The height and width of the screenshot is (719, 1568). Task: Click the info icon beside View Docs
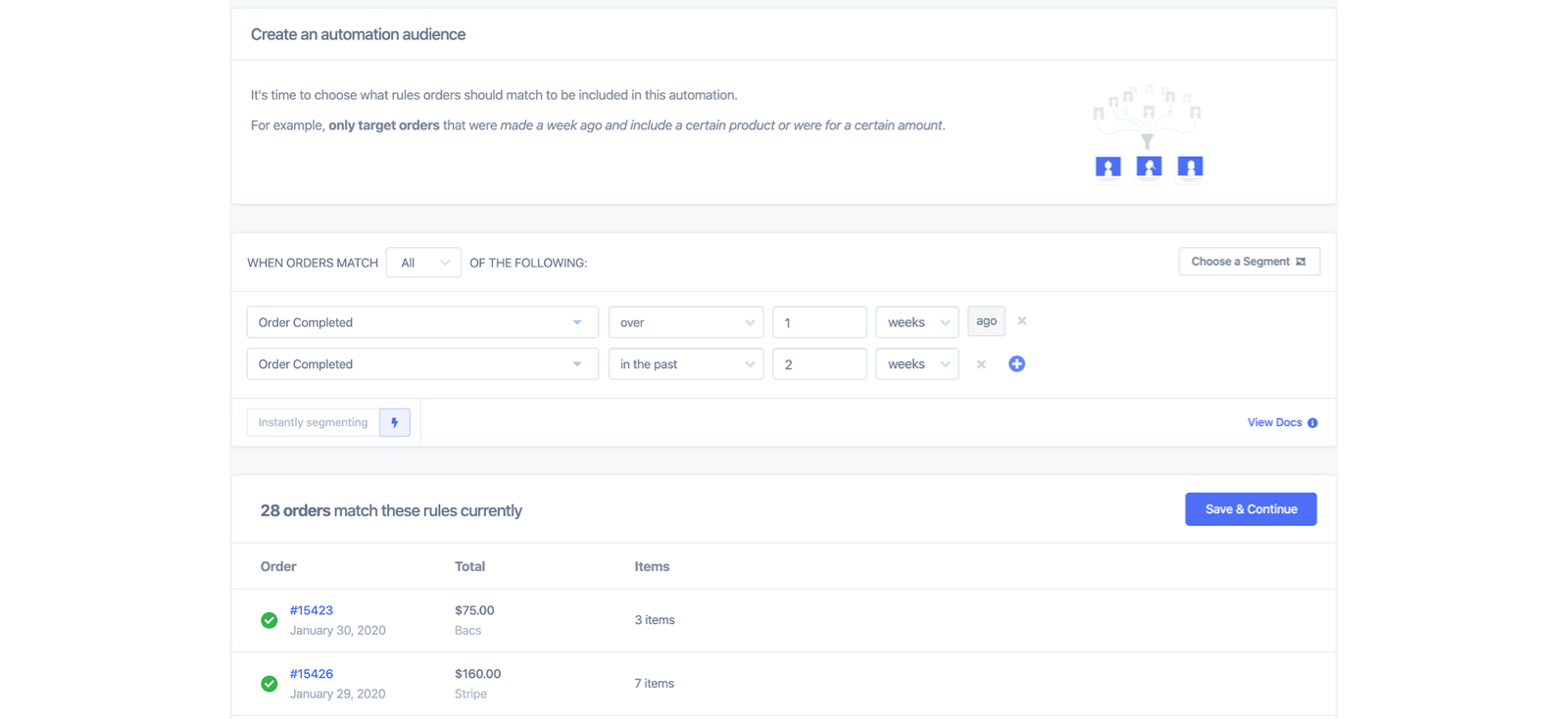click(1312, 423)
